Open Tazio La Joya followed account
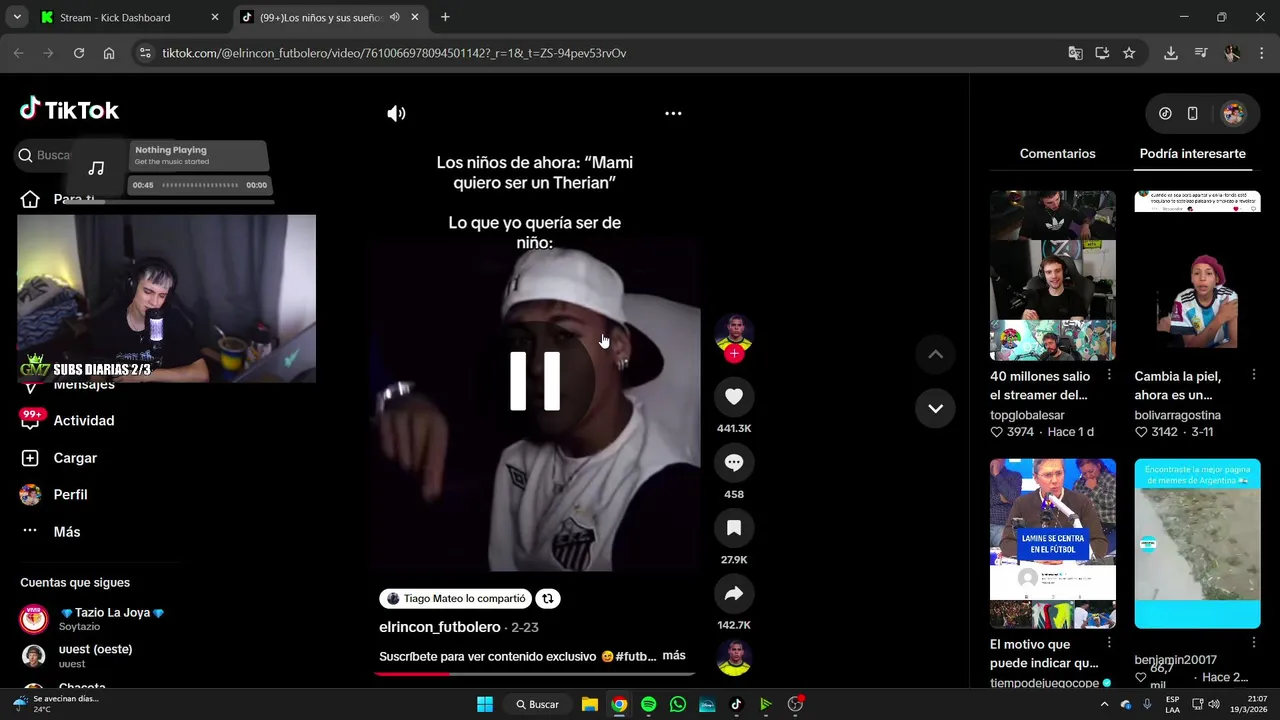Screen dimensions: 1280x720 tap(92, 619)
